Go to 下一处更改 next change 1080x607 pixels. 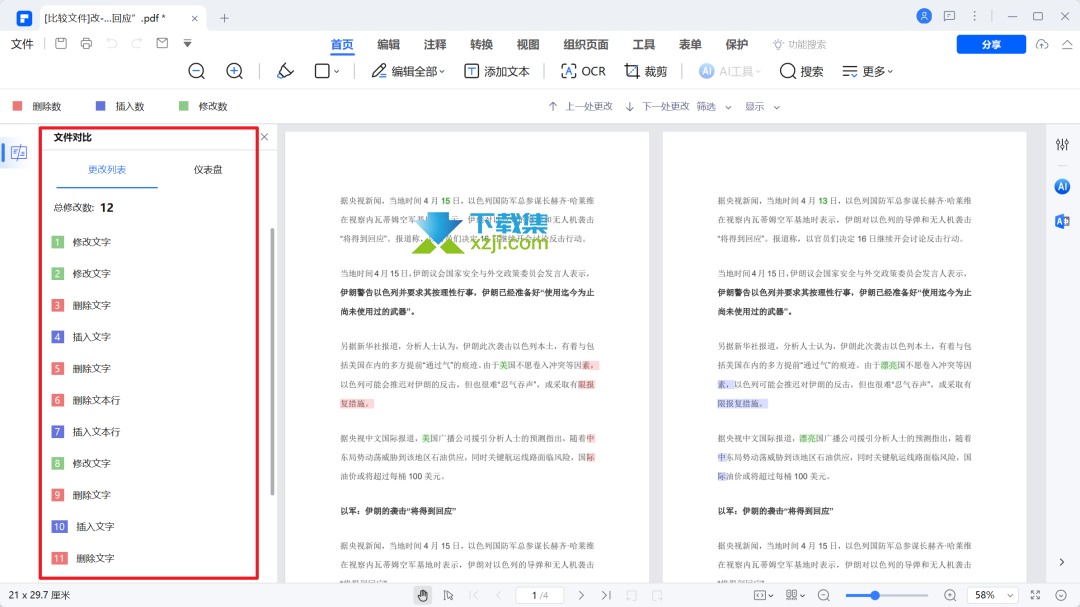click(x=657, y=107)
